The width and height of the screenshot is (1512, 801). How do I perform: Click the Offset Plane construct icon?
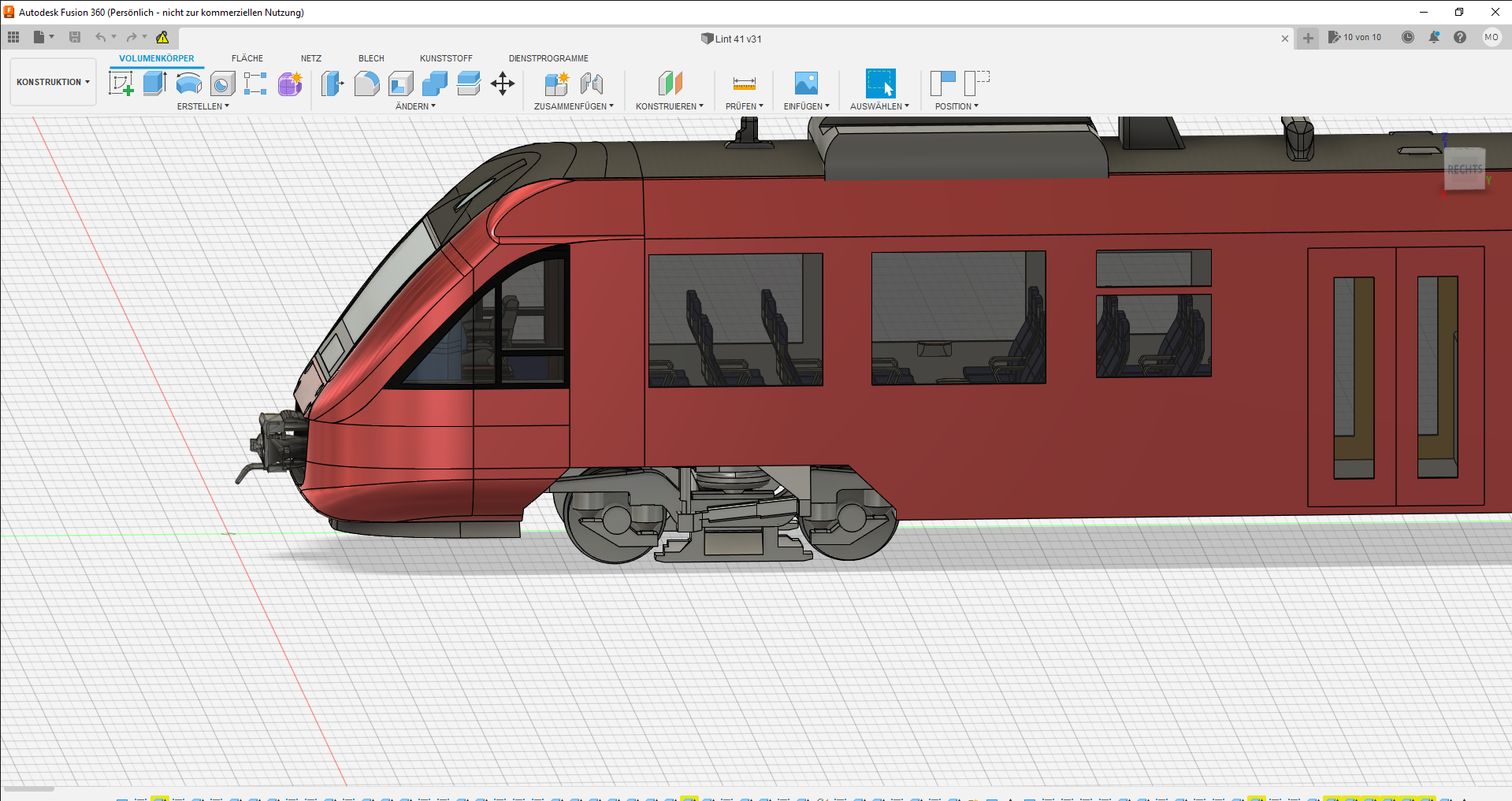coord(670,83)
